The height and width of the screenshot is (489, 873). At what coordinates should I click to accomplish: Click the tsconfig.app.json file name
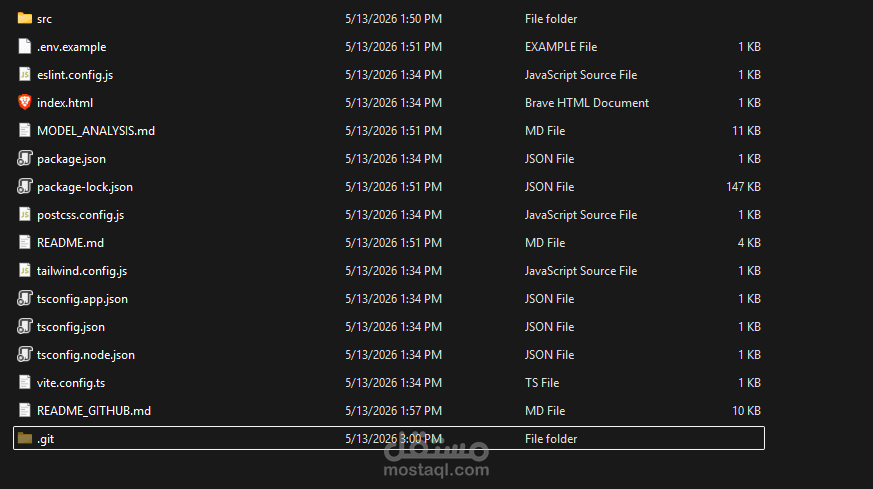click(x=82, y=299)
